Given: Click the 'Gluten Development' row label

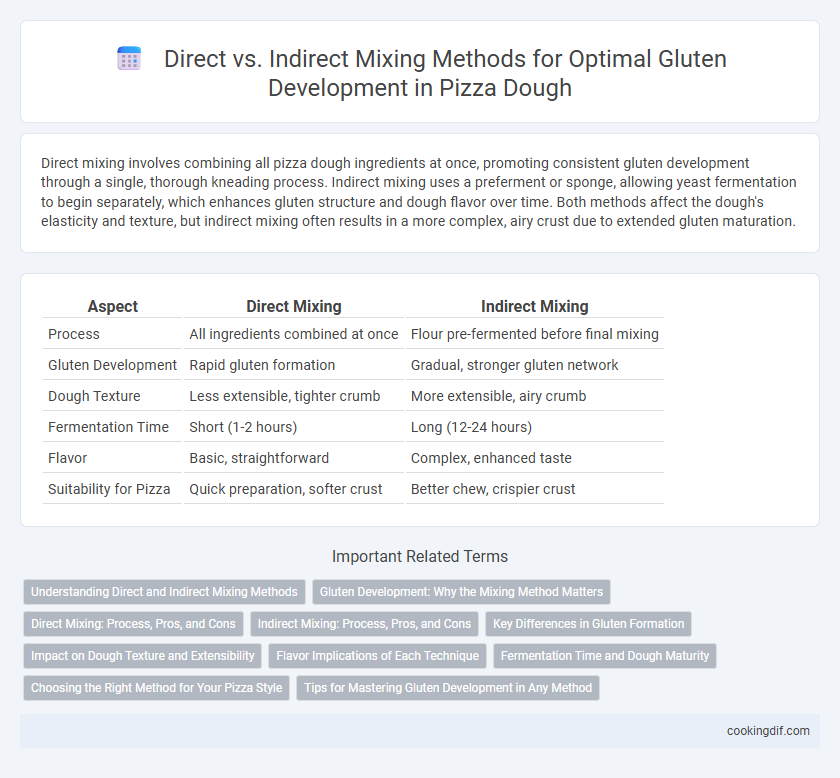Looking at the screenshot, I should click(x=112, y=365).
